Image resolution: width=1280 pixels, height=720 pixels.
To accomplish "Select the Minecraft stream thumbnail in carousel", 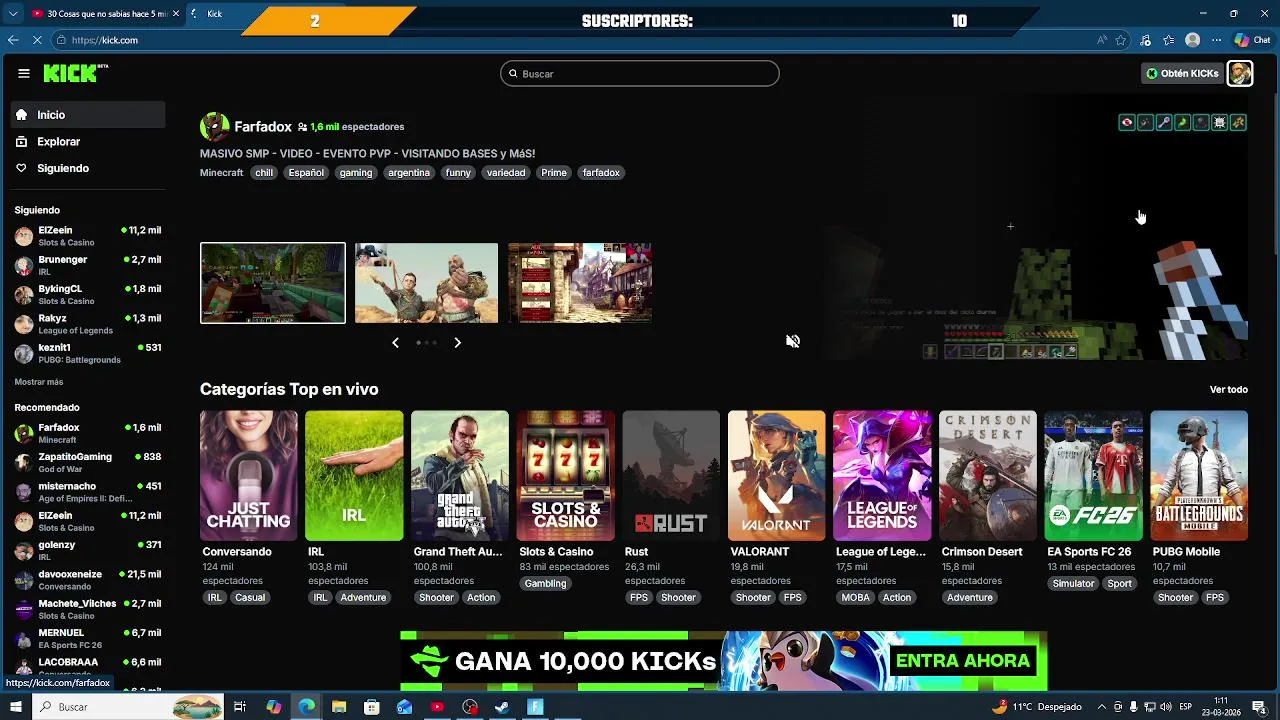I will pyautogui.click(x=273, y=283).
